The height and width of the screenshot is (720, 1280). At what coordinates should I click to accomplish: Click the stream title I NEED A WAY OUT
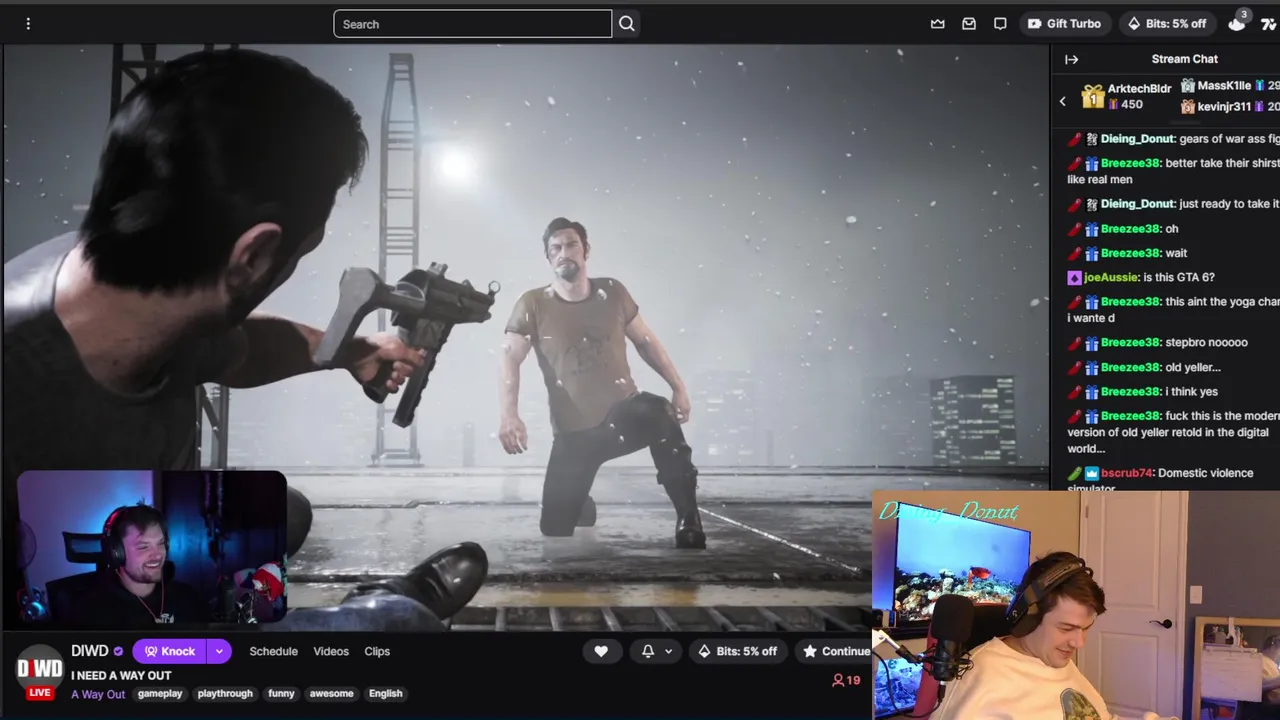(x=121, y=676)
